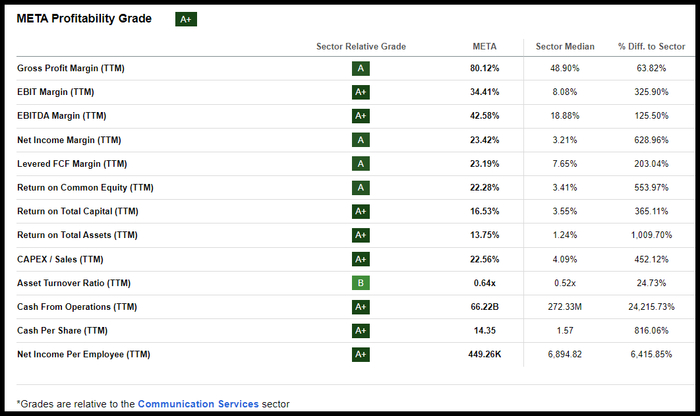This screenshot has width=700, height=416.
Task: Click the overall A+ Profitability Grade badge
Action: coord(186,19)
